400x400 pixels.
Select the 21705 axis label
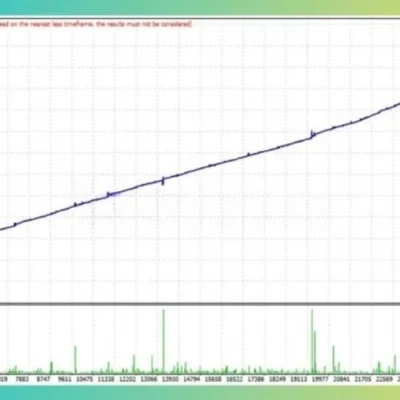(363, 379)
